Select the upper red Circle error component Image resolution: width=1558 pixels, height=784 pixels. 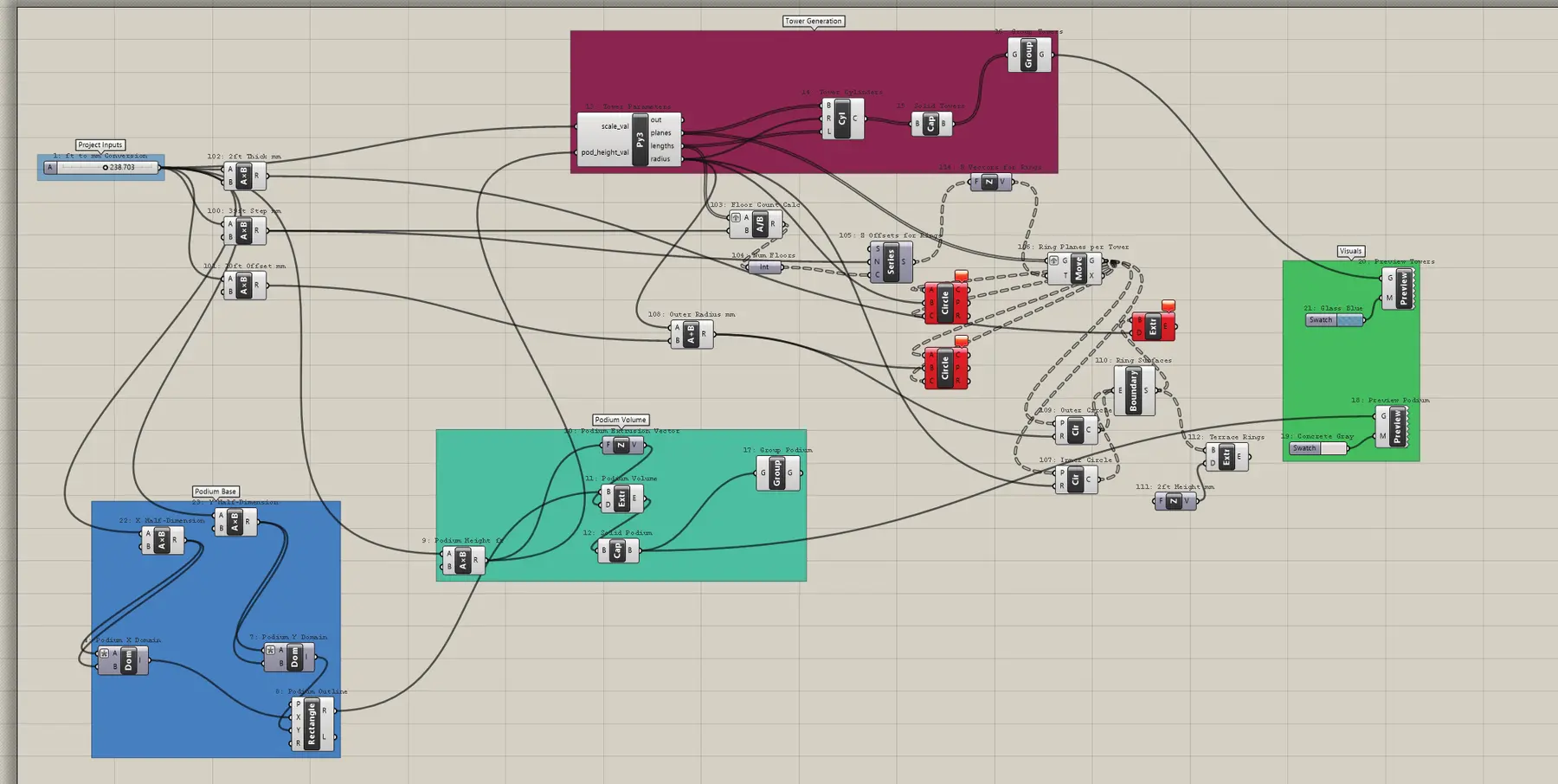click(x=945, y=303)
